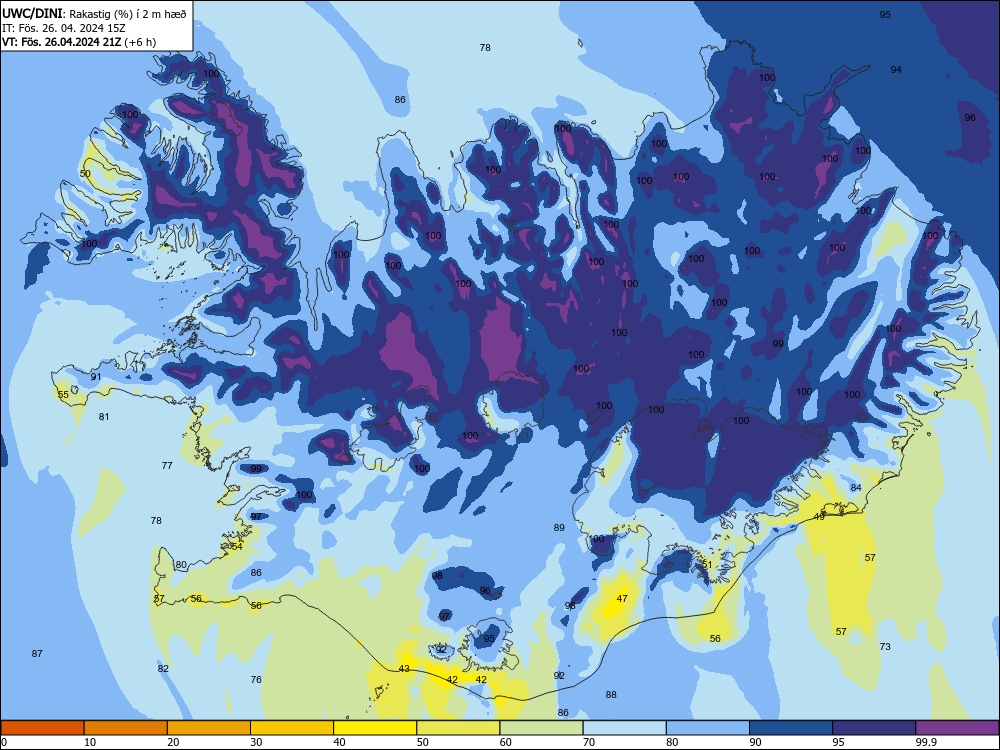This screenshot has width=1000, height=750.
Task: Click the legend label 99.9
Action: click(x=925, y=742)
